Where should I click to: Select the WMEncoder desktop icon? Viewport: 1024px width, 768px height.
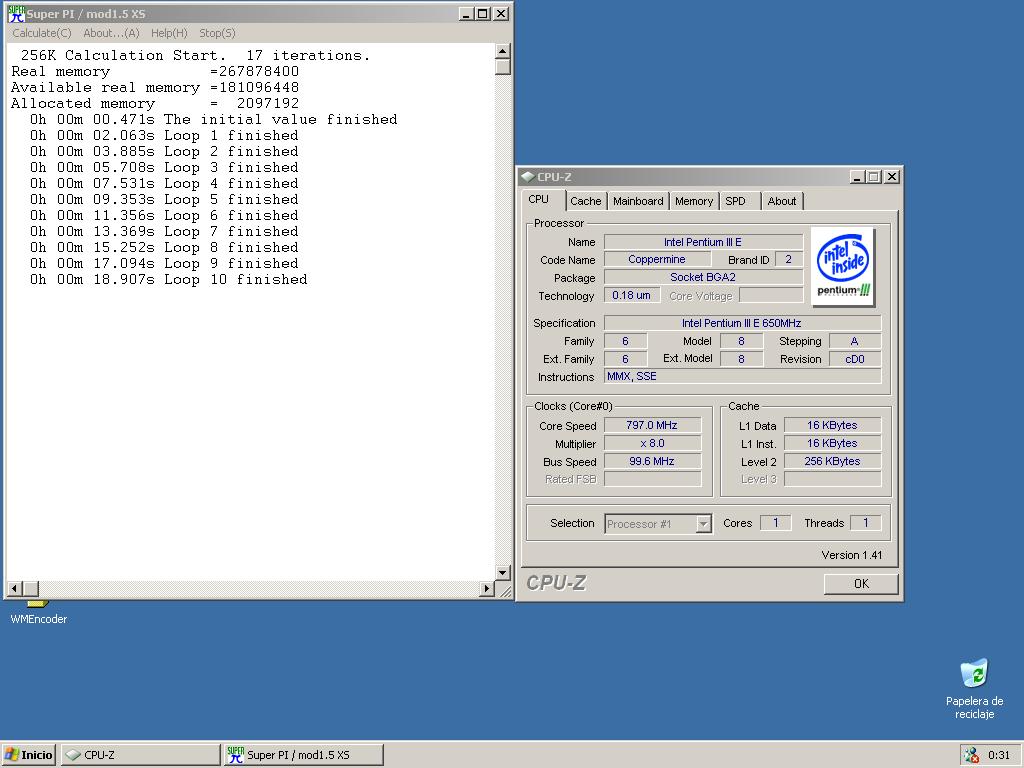click(39, 614)
